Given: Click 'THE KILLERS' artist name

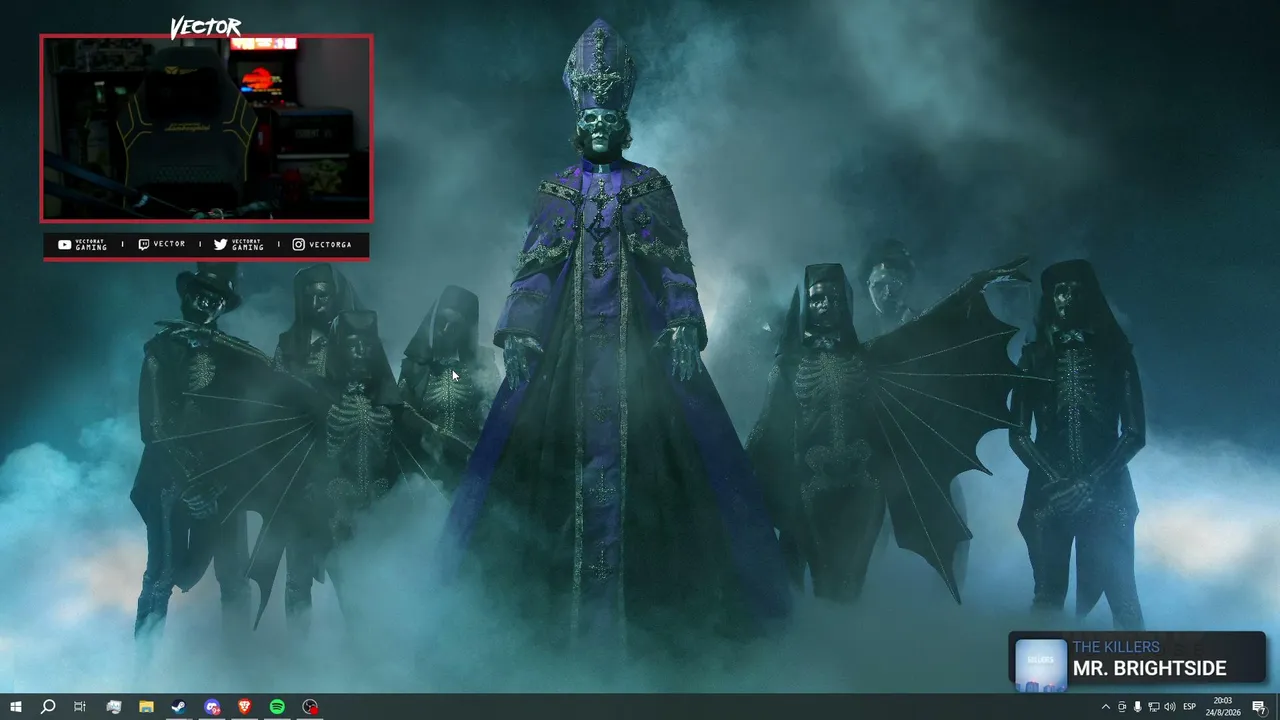Looking at the screenshot, I should [x=1116, y=647].
